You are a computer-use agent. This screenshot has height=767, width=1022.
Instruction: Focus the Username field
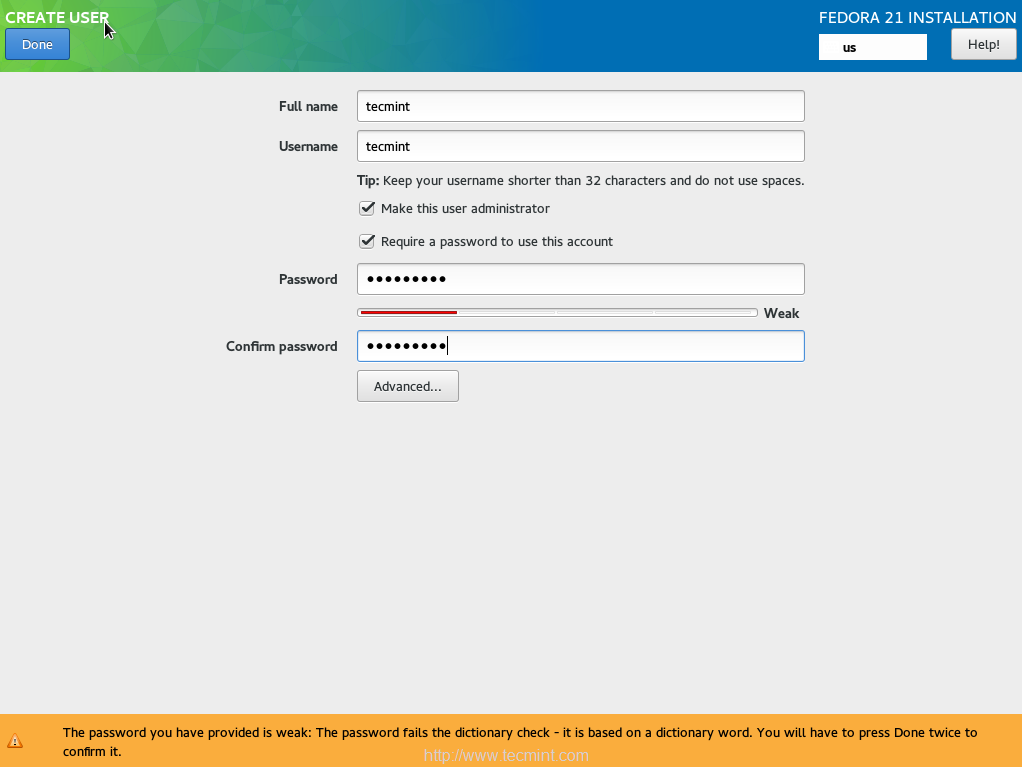tap(580, 146)
